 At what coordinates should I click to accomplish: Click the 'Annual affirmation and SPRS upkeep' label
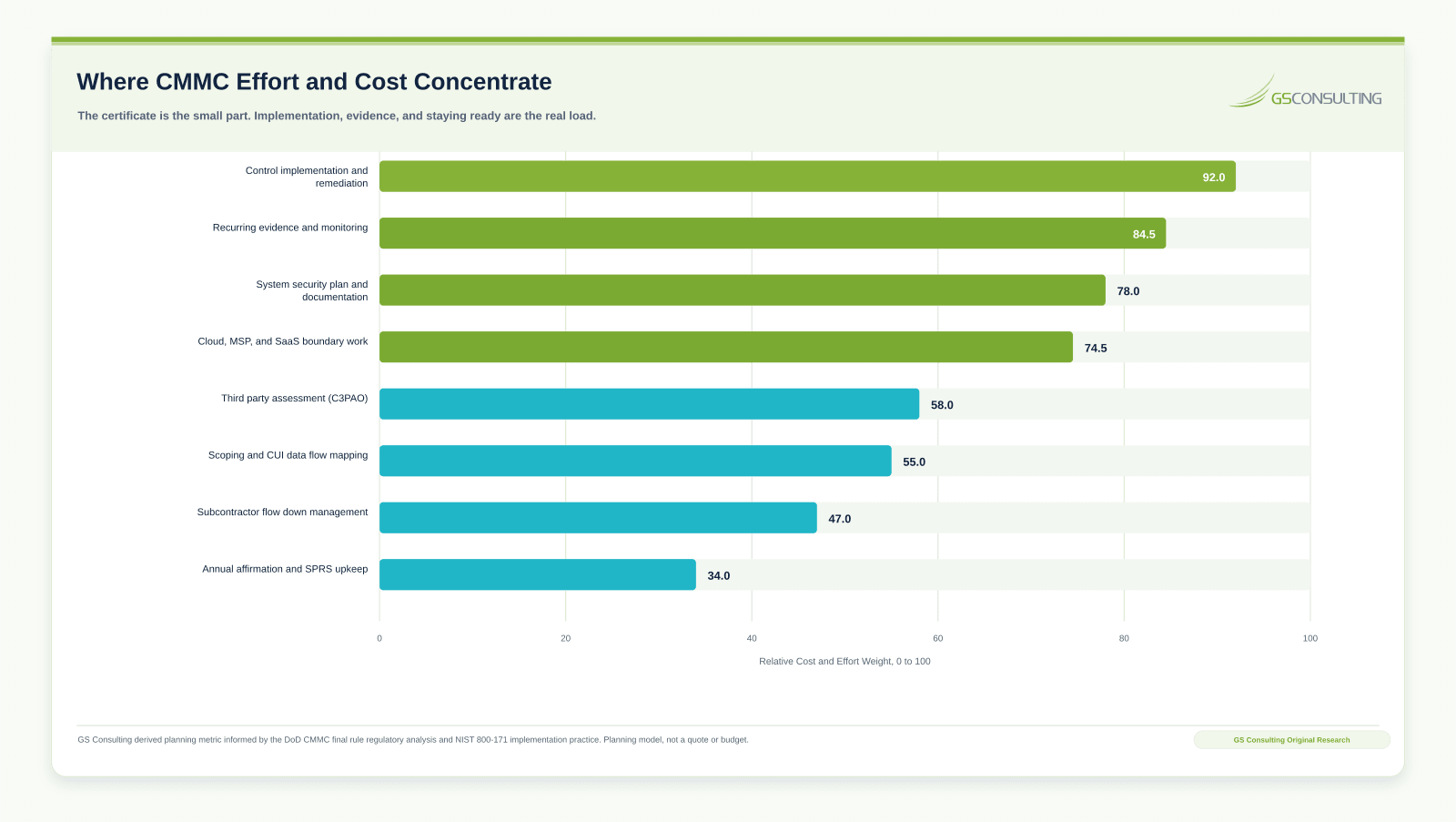(285, 569)
